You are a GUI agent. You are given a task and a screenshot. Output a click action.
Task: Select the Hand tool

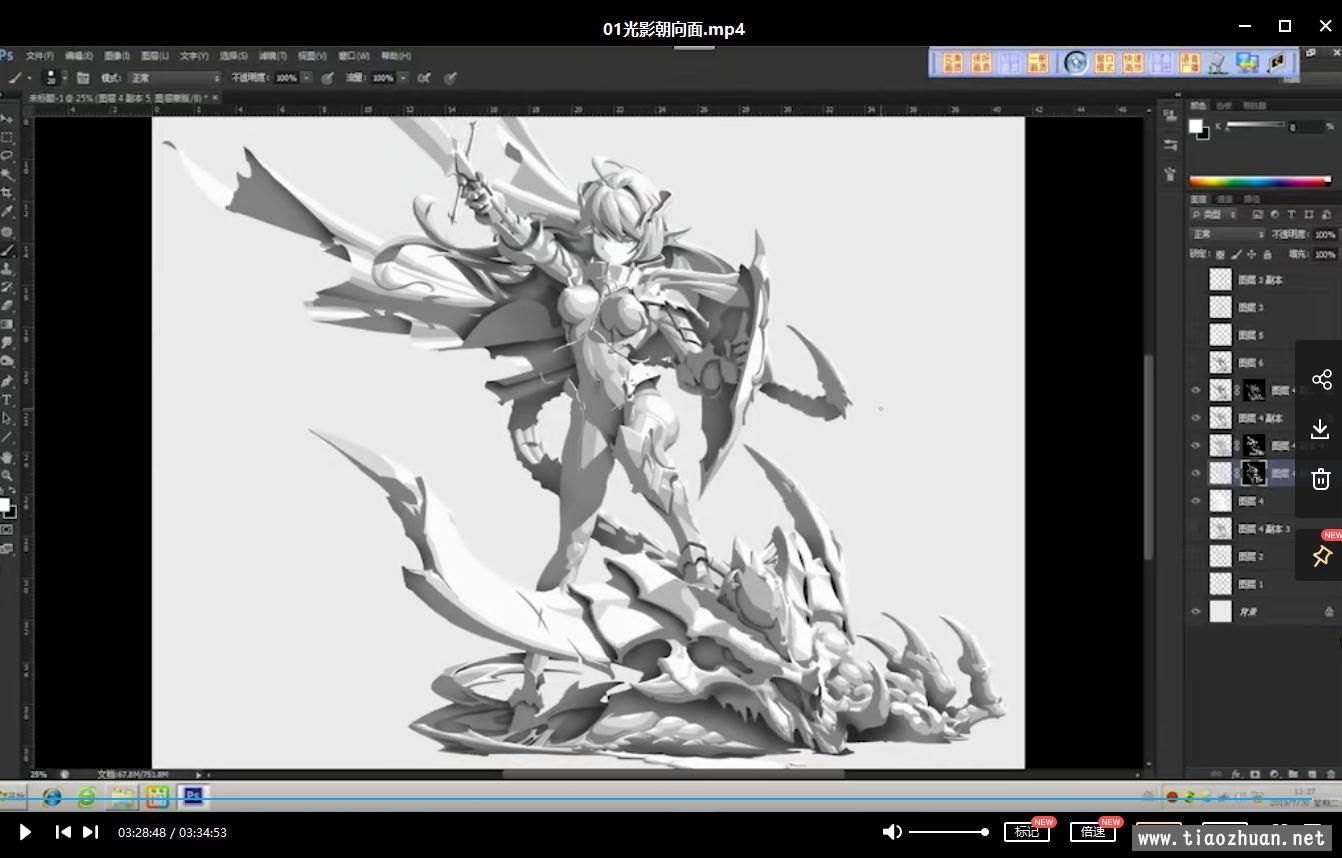[x=7, y=457]
